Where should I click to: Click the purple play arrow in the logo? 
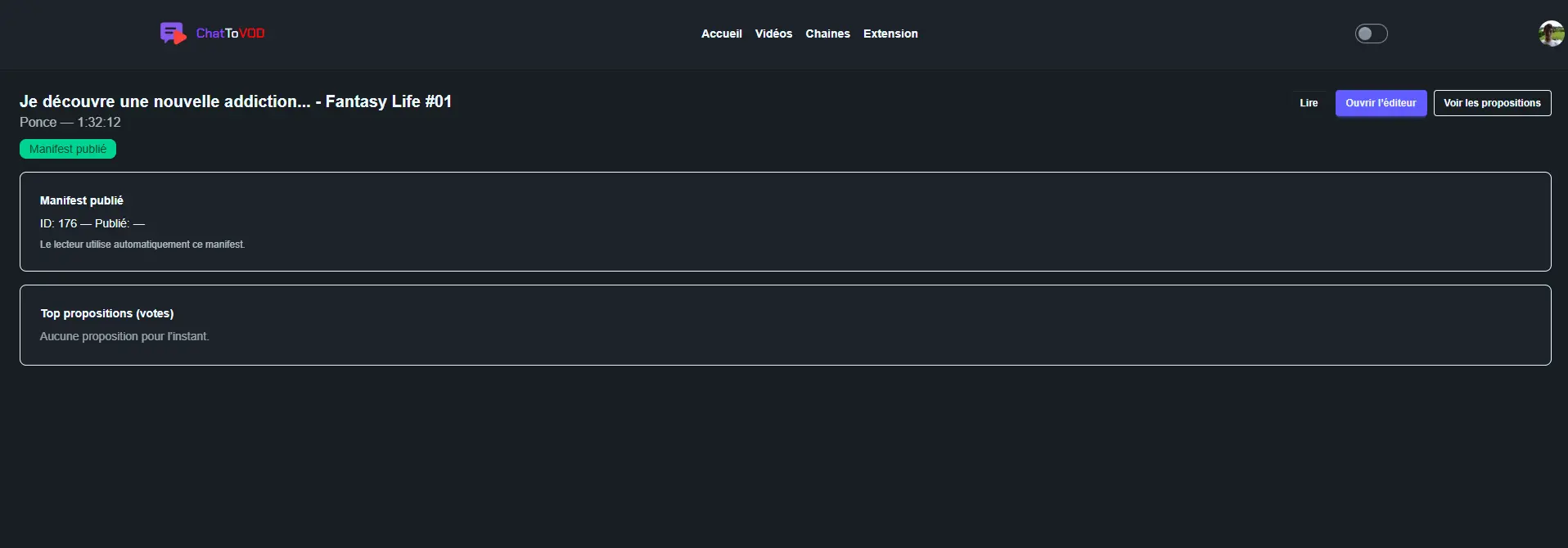180,38
